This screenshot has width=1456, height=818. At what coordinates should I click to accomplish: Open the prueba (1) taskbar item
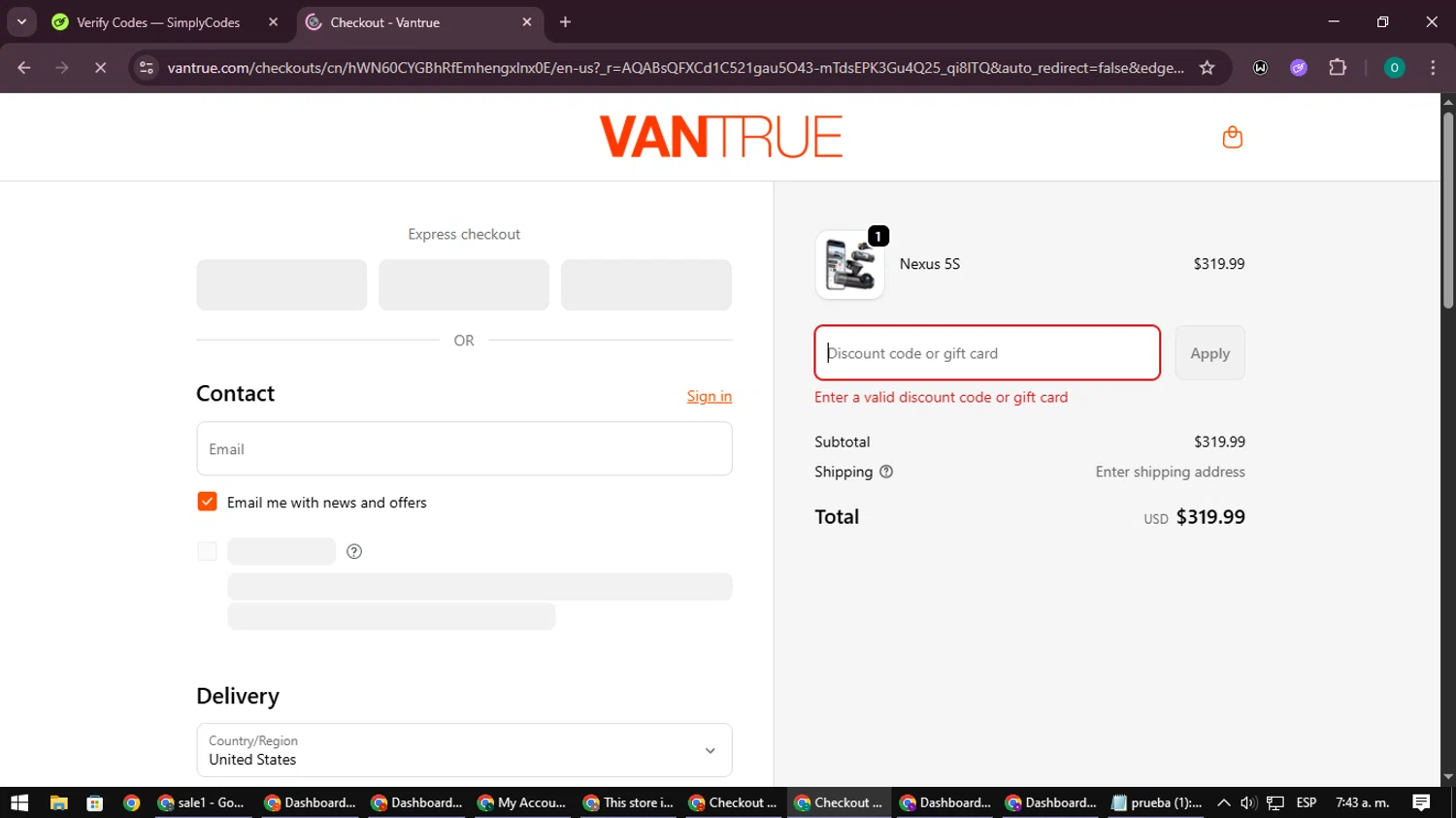click(1157, 802)
